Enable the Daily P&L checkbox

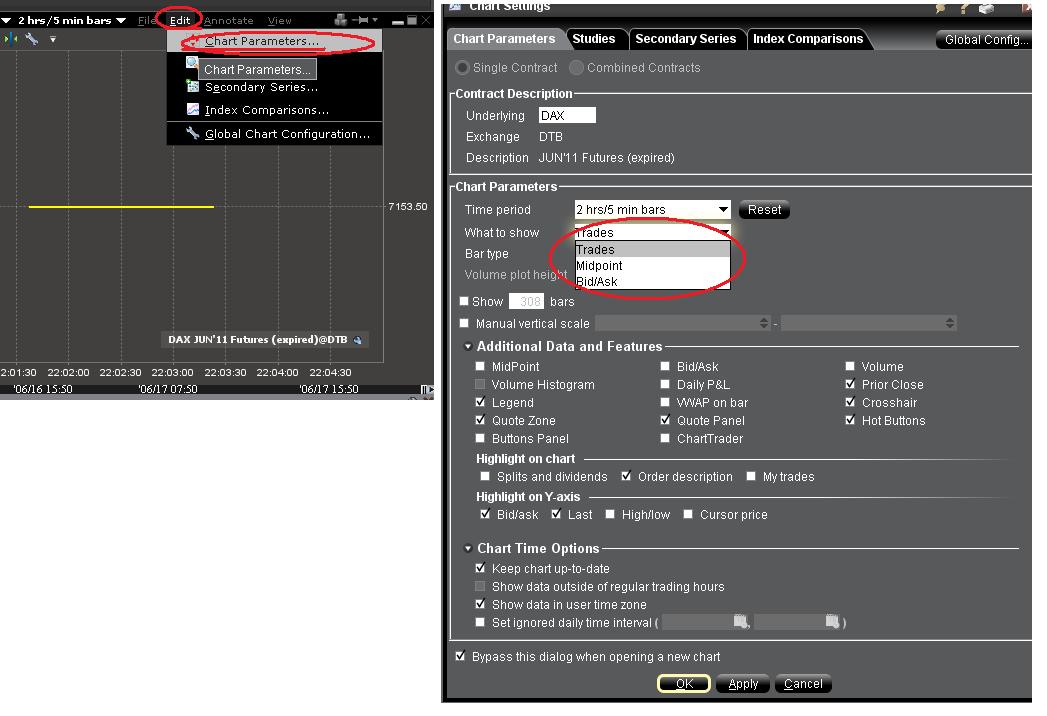(x=665, y=384)
